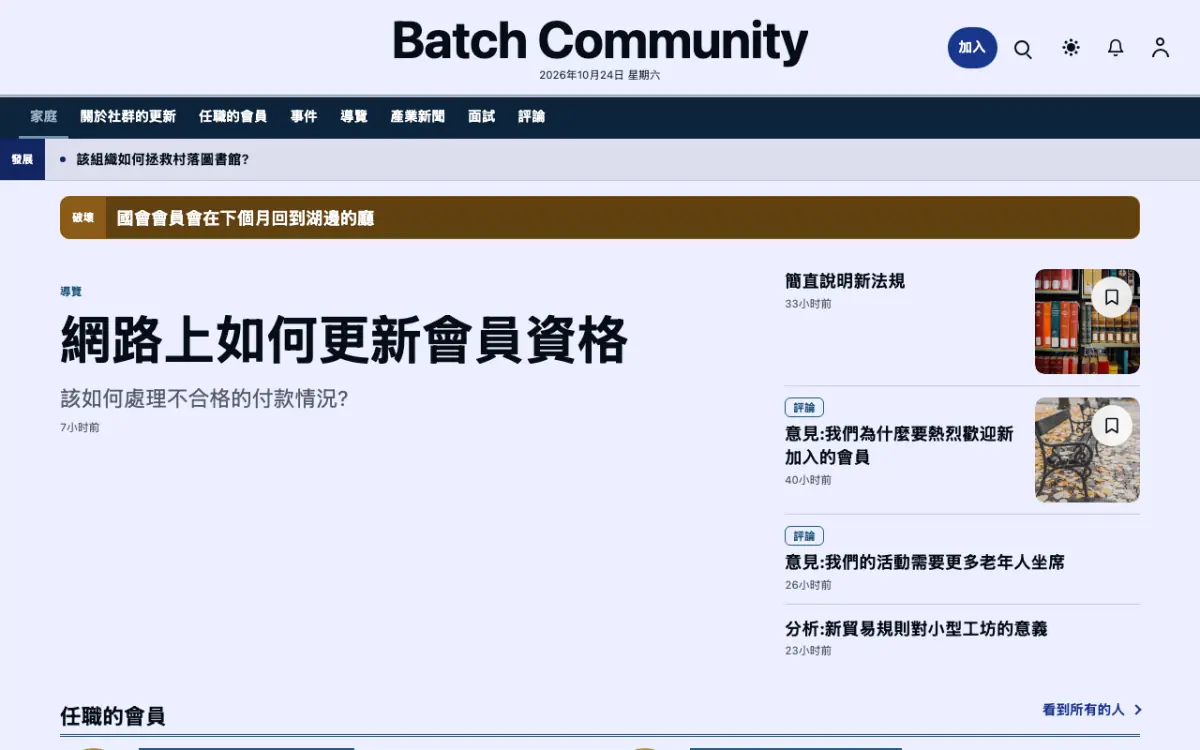Bookmark the 簡直說明新法規 article
Screen dimensions: 1200x750
[1111, 297]
